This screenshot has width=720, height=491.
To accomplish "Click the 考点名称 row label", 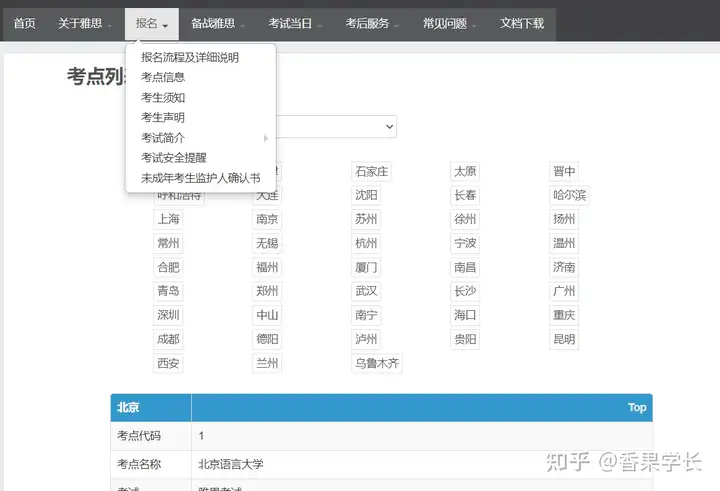I will click(139, 464).
